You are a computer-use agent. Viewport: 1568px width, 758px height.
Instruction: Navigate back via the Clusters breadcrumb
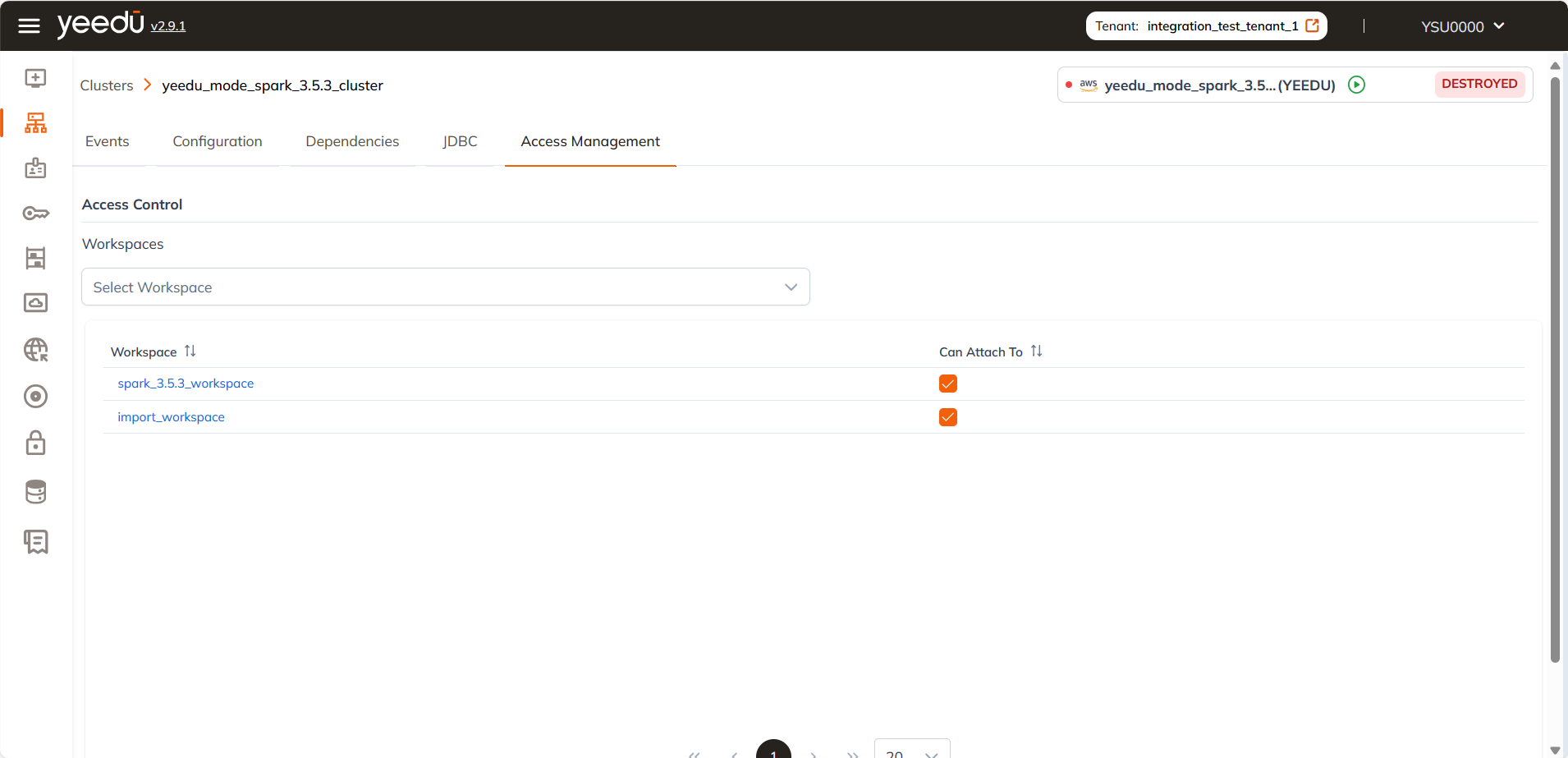coord(107,85)
